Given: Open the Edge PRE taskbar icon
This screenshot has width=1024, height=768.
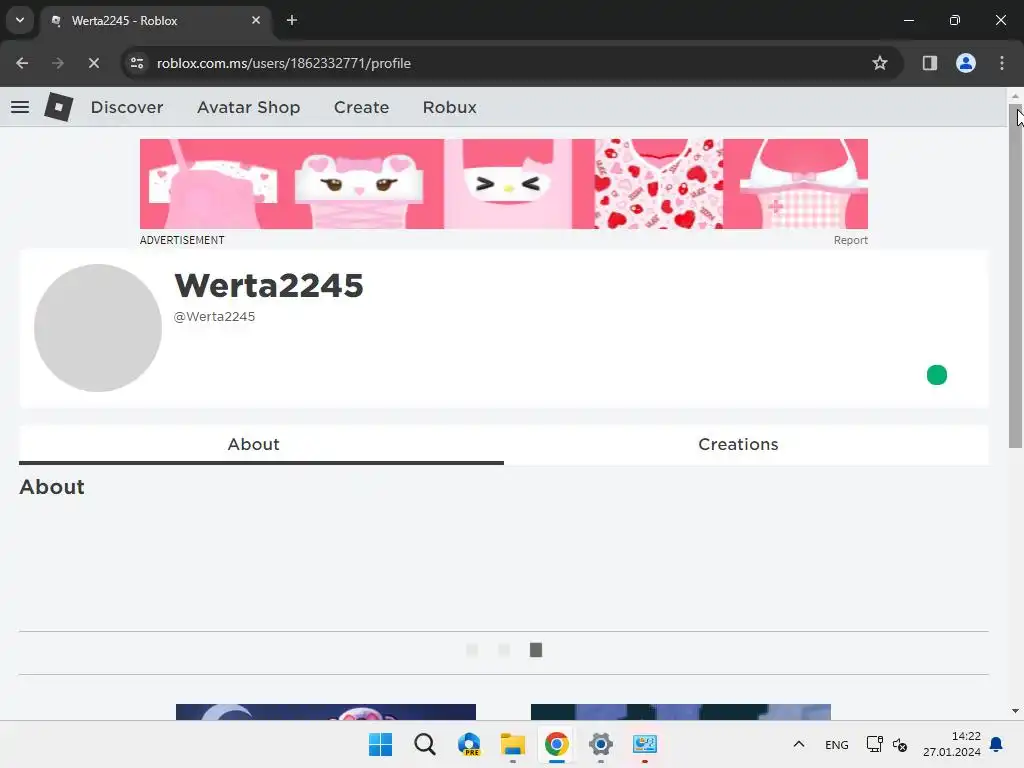Looking at the screenshot, I should (x=469, y=744).
